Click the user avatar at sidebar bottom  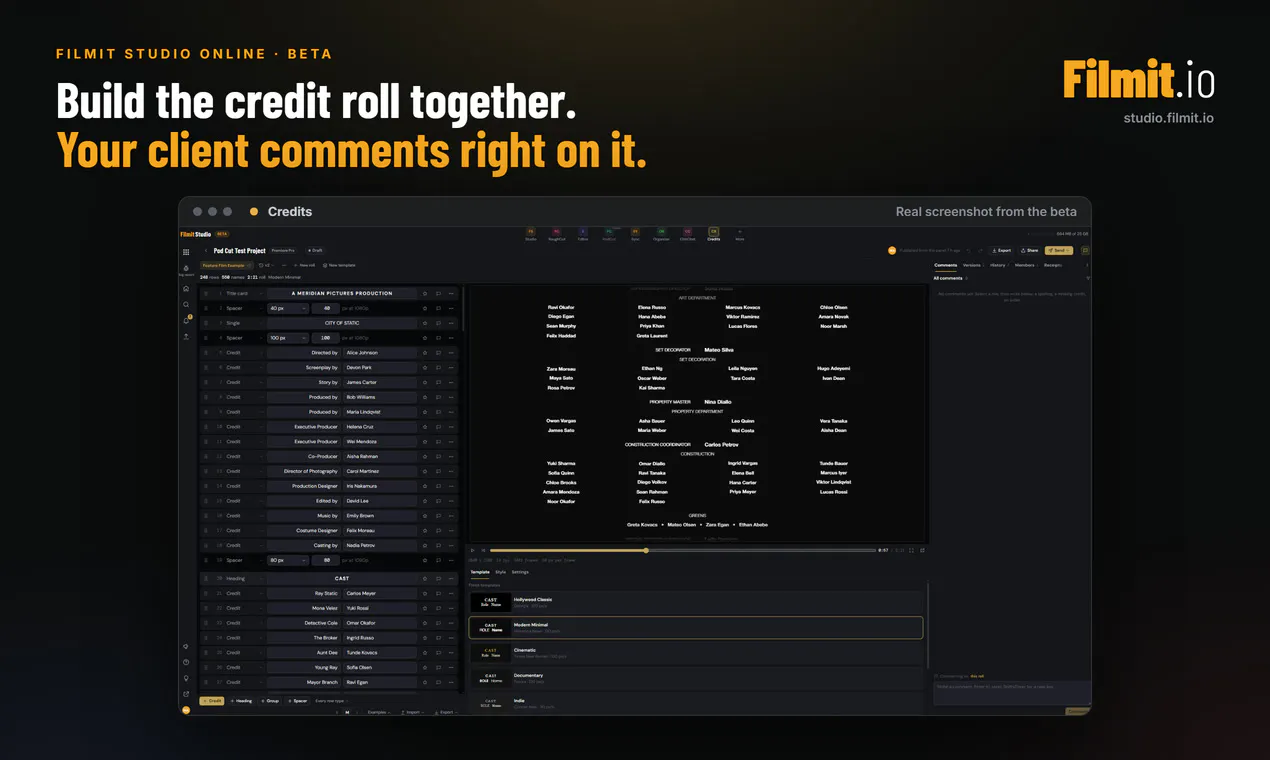[185, 710]
